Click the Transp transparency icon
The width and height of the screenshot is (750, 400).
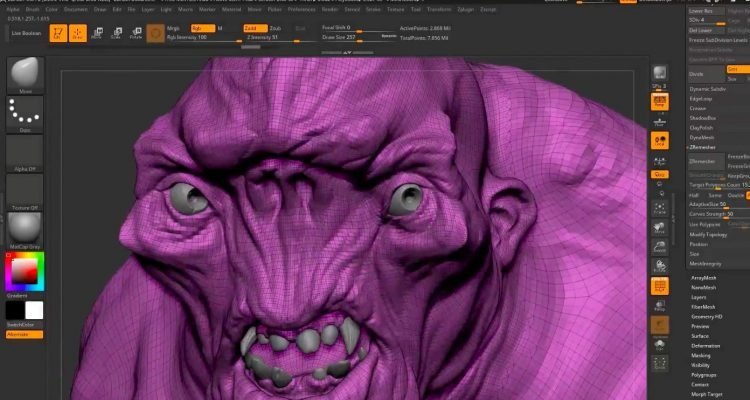coord(660,306)
